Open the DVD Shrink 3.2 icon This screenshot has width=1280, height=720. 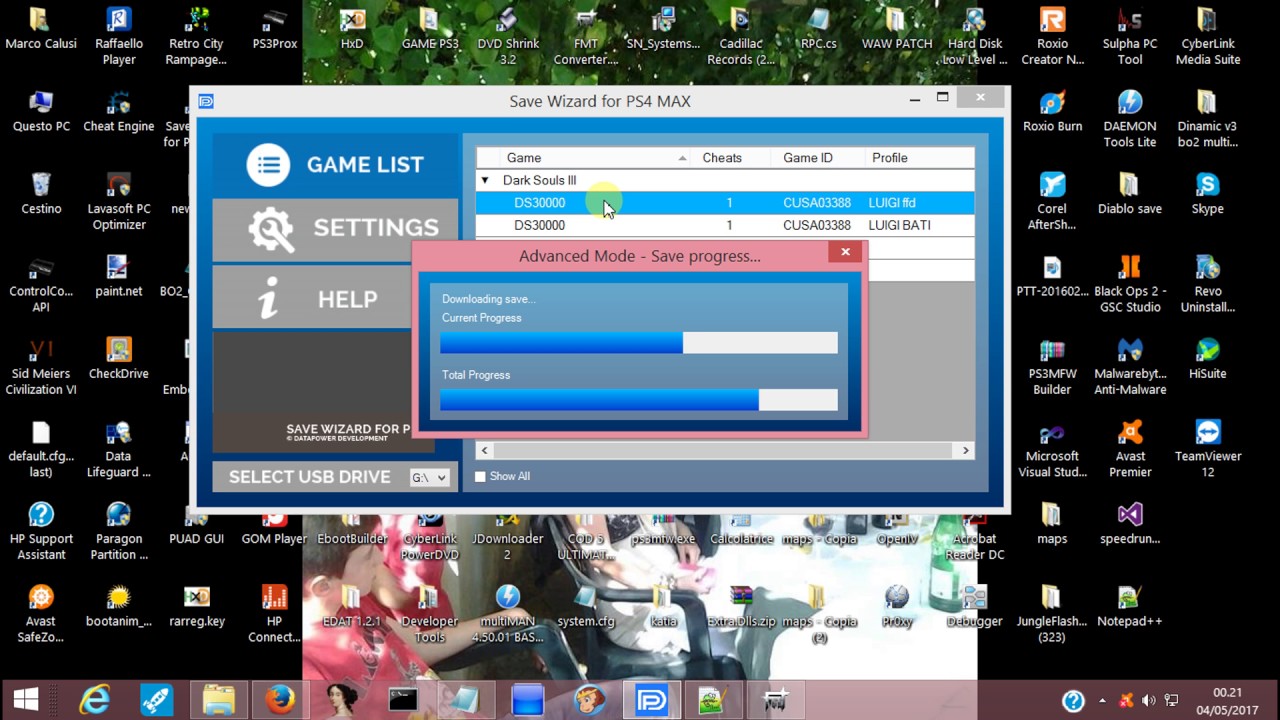point(508,36)
